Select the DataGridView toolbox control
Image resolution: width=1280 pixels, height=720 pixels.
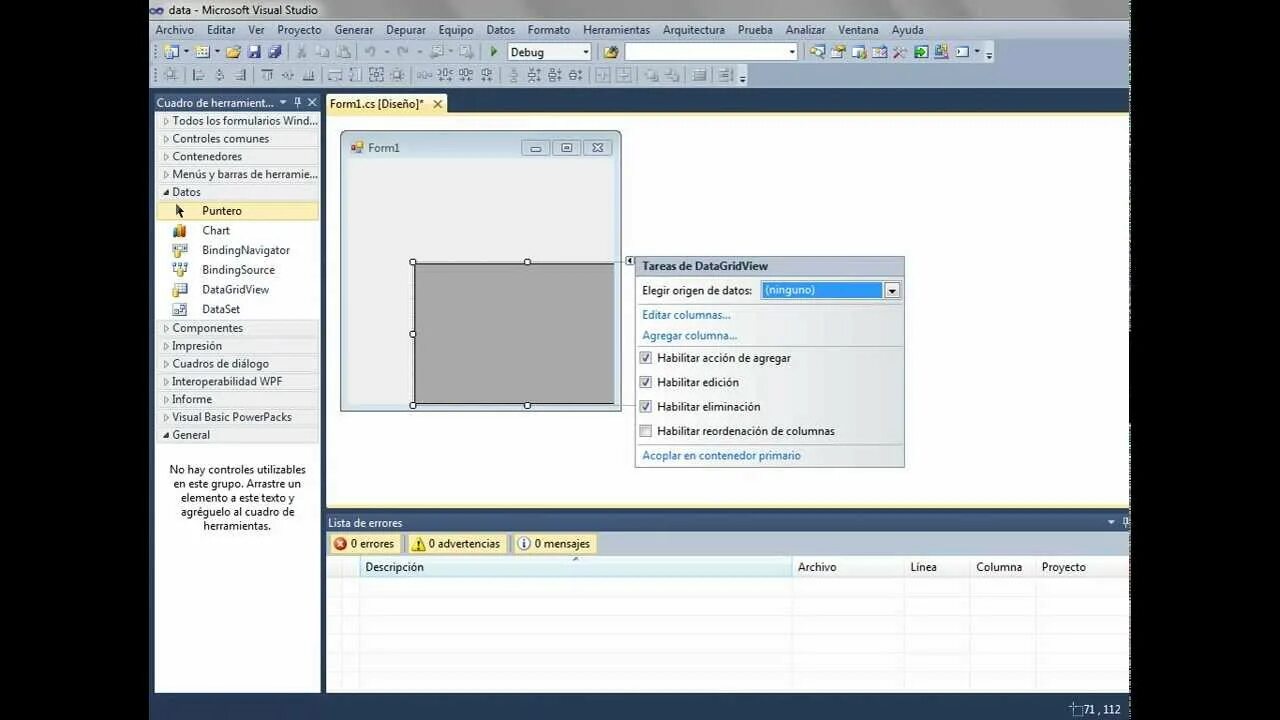point(238,290)
